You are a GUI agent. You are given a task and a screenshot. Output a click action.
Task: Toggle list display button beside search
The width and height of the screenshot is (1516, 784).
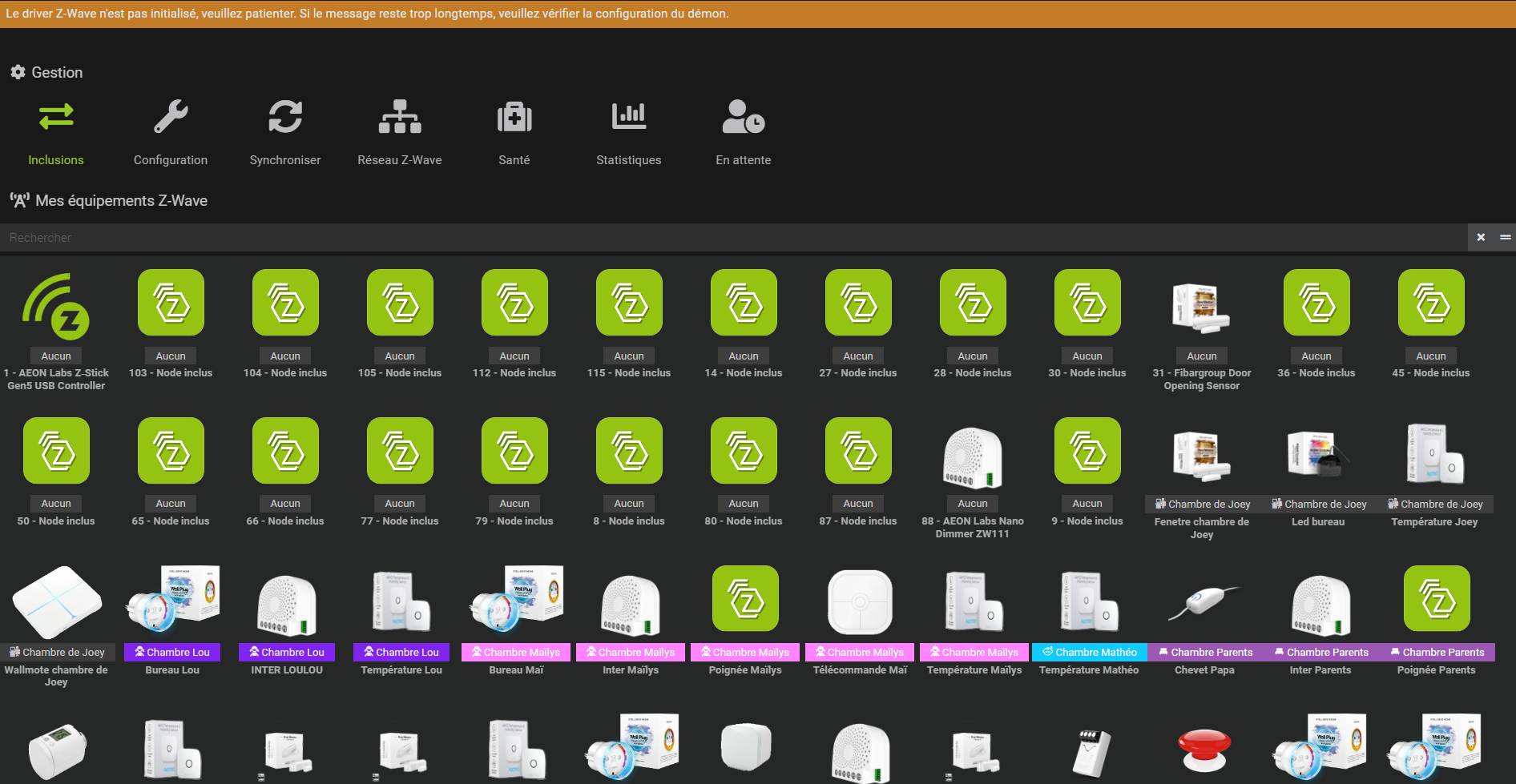pos(1505,238)
